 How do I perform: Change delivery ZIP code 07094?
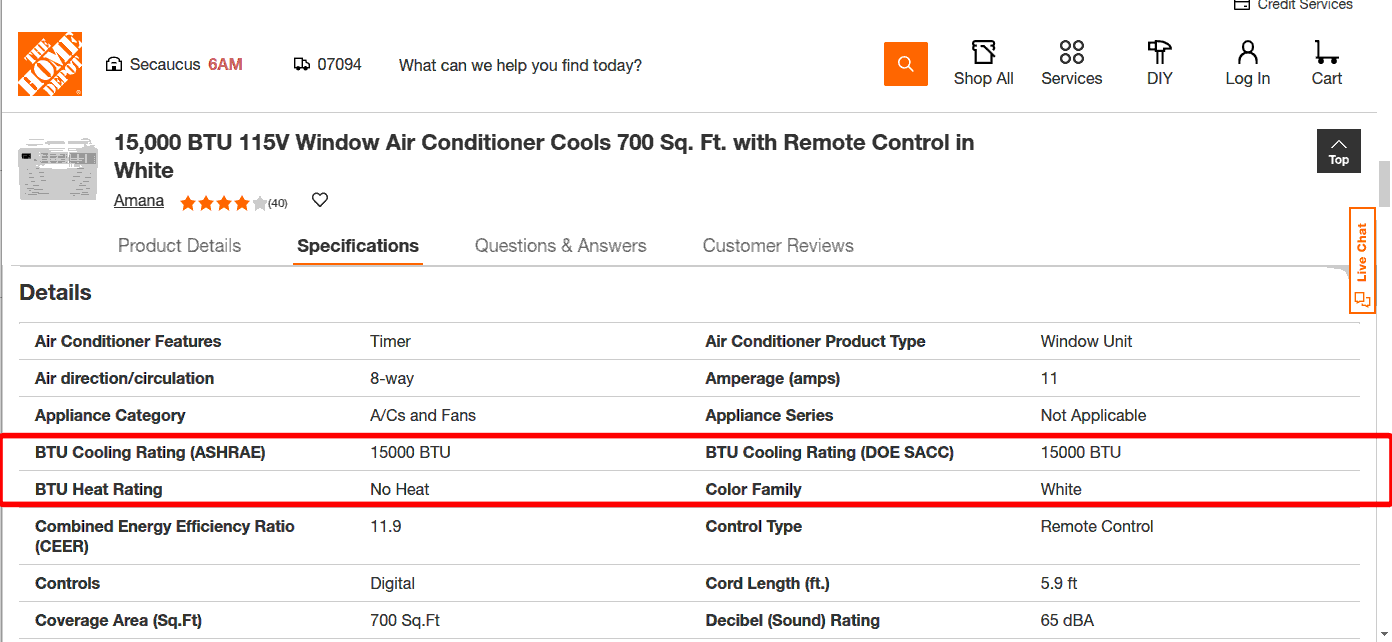pos(328,64)
